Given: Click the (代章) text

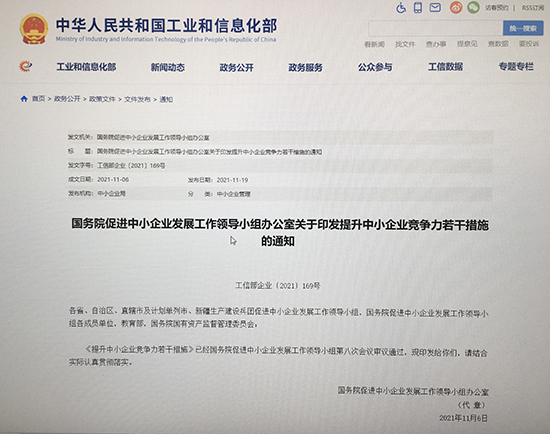Looking at the screenshot, I should coord(472,405).
